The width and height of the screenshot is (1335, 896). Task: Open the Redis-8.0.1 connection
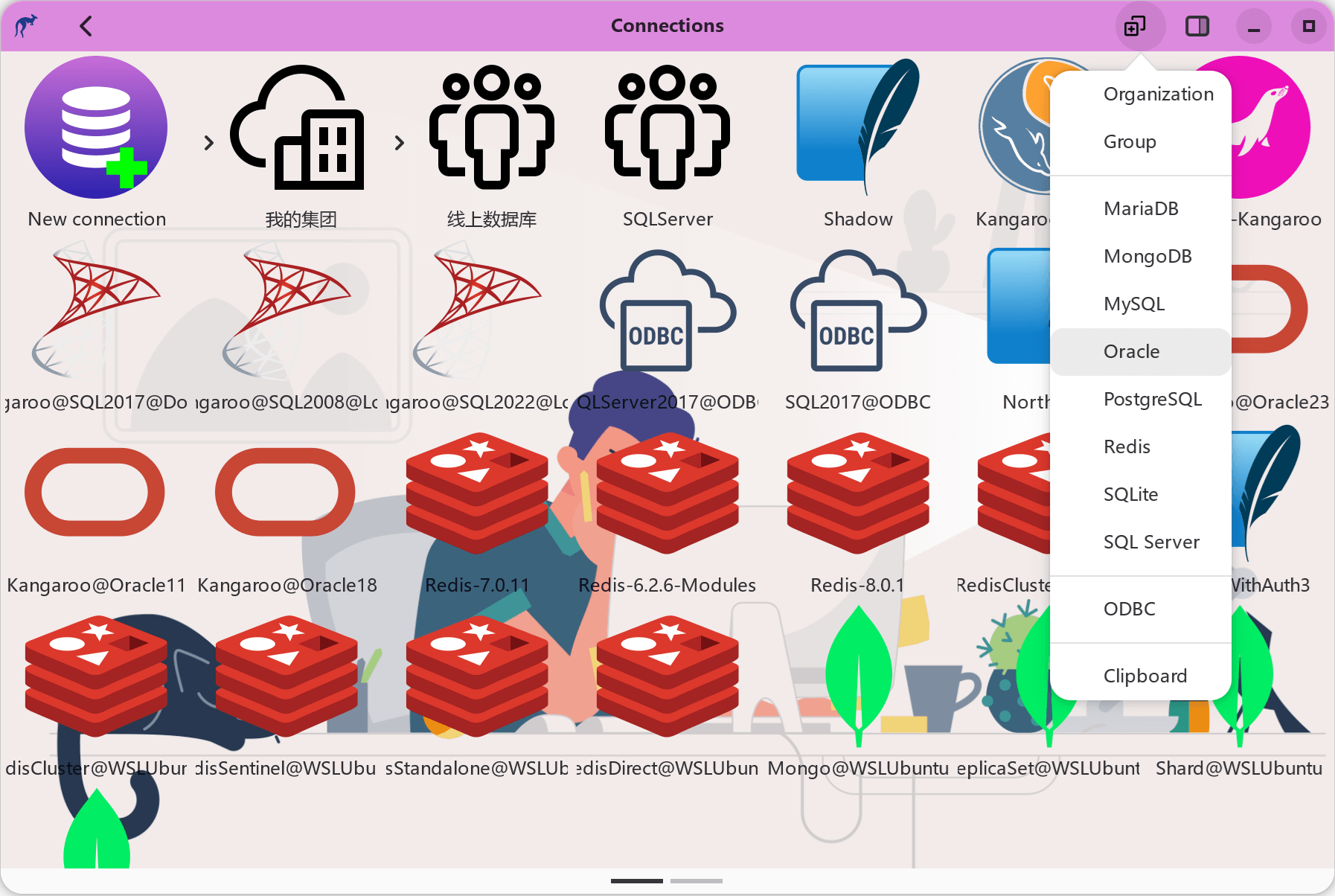coord(857,491)
